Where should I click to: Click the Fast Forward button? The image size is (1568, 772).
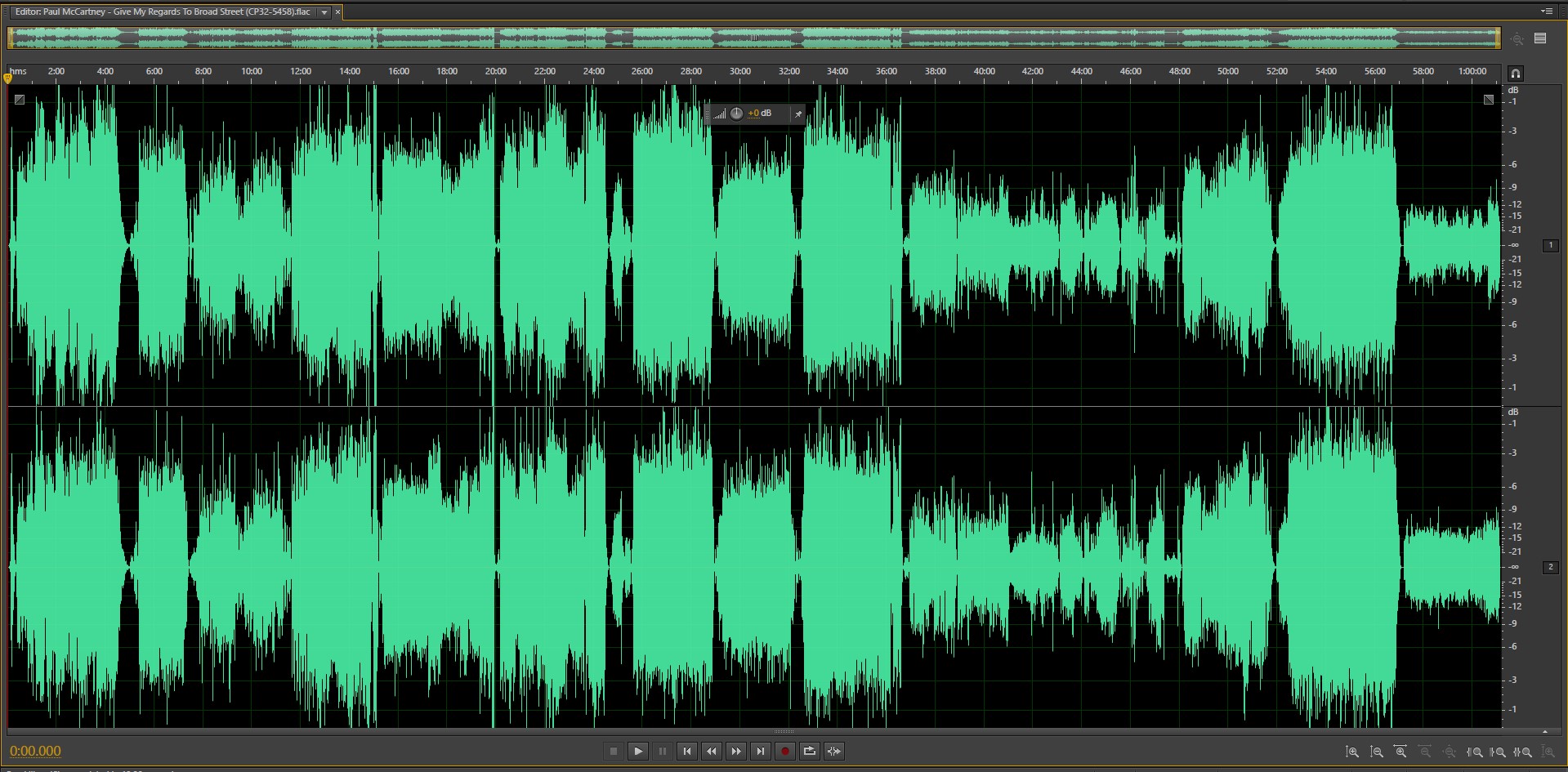[x=736, y=752]
